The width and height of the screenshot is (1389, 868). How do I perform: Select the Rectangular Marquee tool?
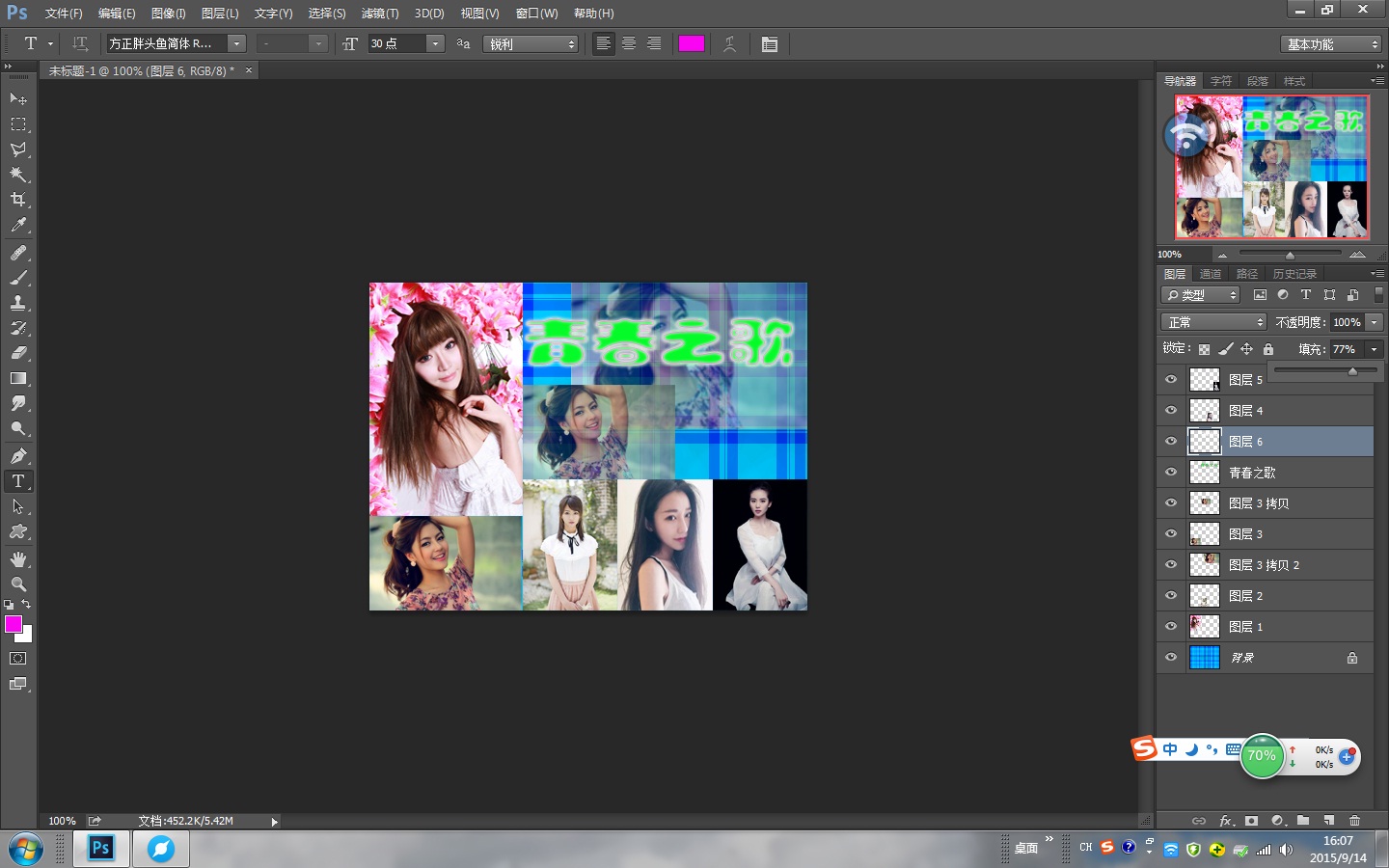[x=18, y=123]
